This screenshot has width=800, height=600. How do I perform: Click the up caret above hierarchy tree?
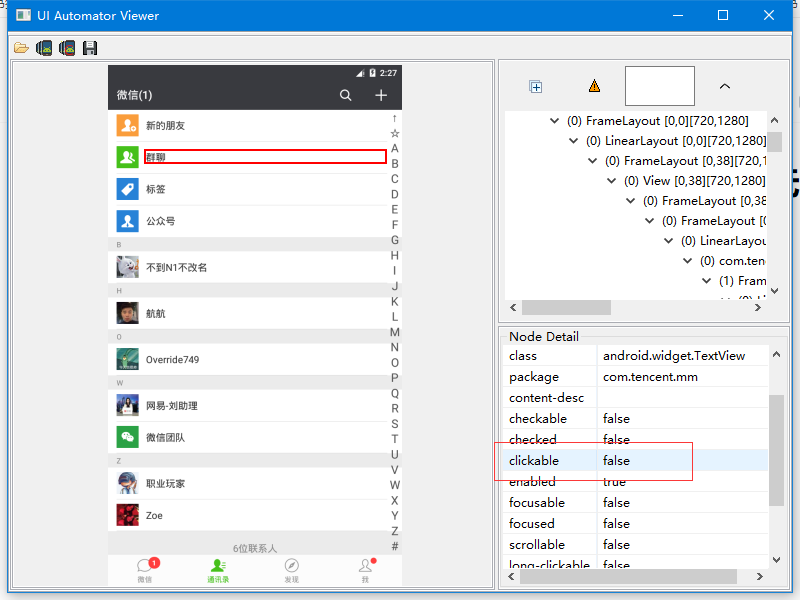click(724, 86)
